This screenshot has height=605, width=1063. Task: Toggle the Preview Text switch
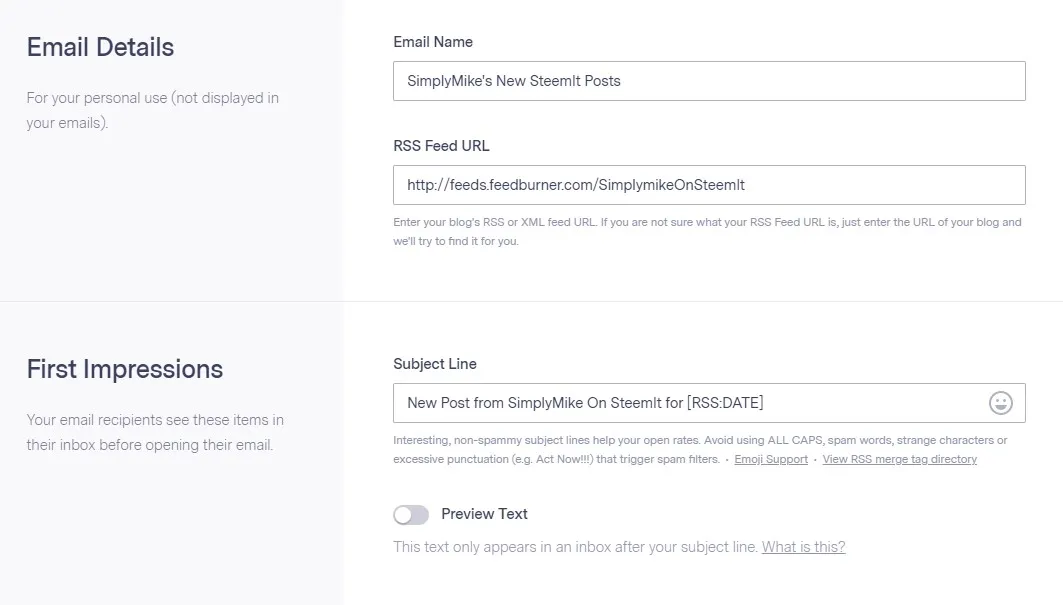point(411,515)
